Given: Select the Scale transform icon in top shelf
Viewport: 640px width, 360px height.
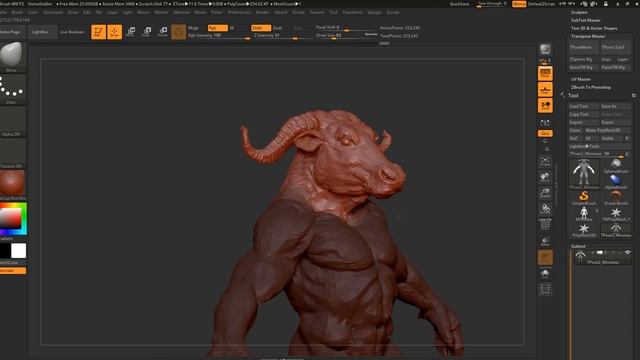Looking at the screenshot, I should click(x=147, y=32).
